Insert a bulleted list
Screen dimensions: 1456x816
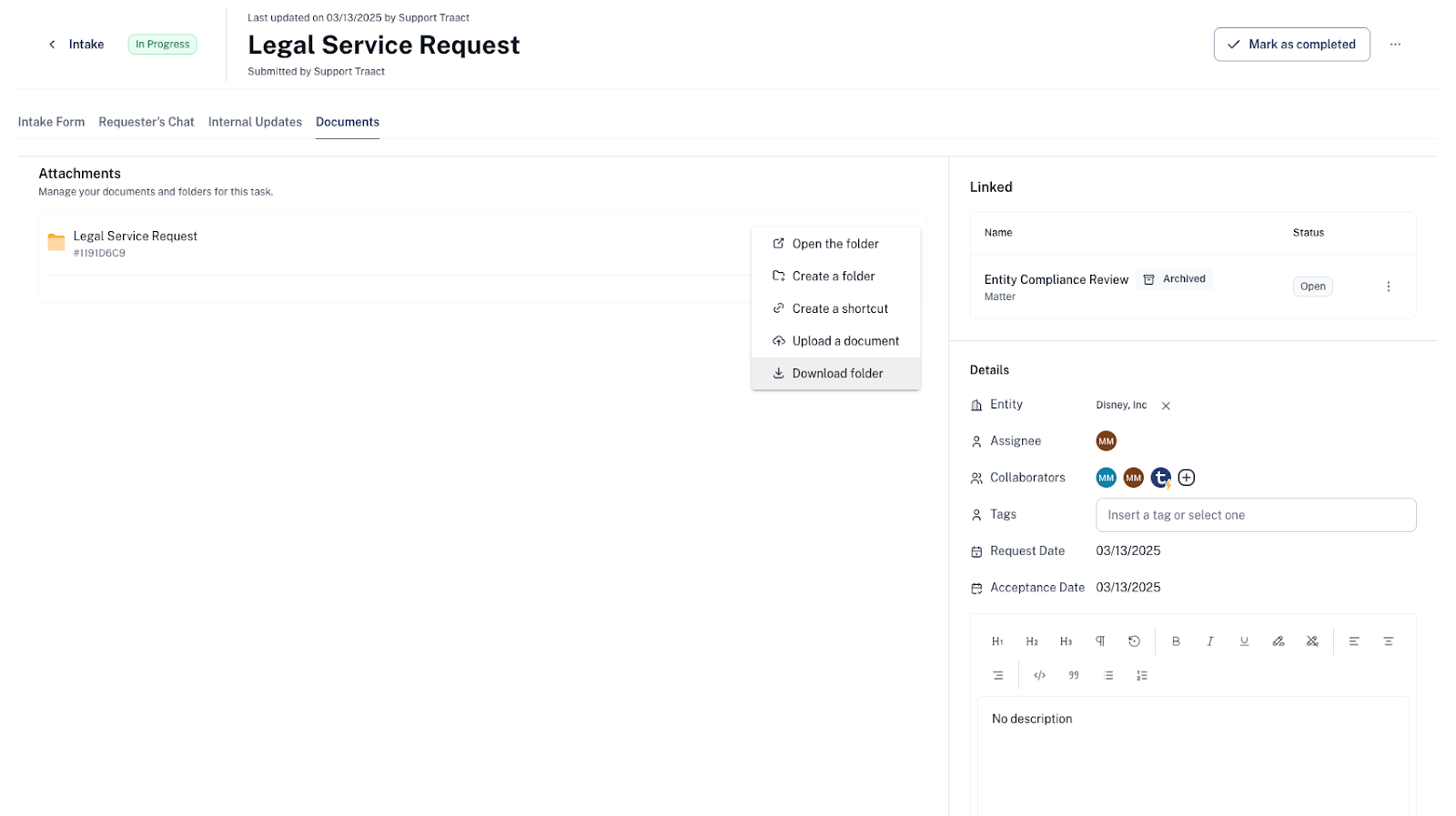(1107, 675)
